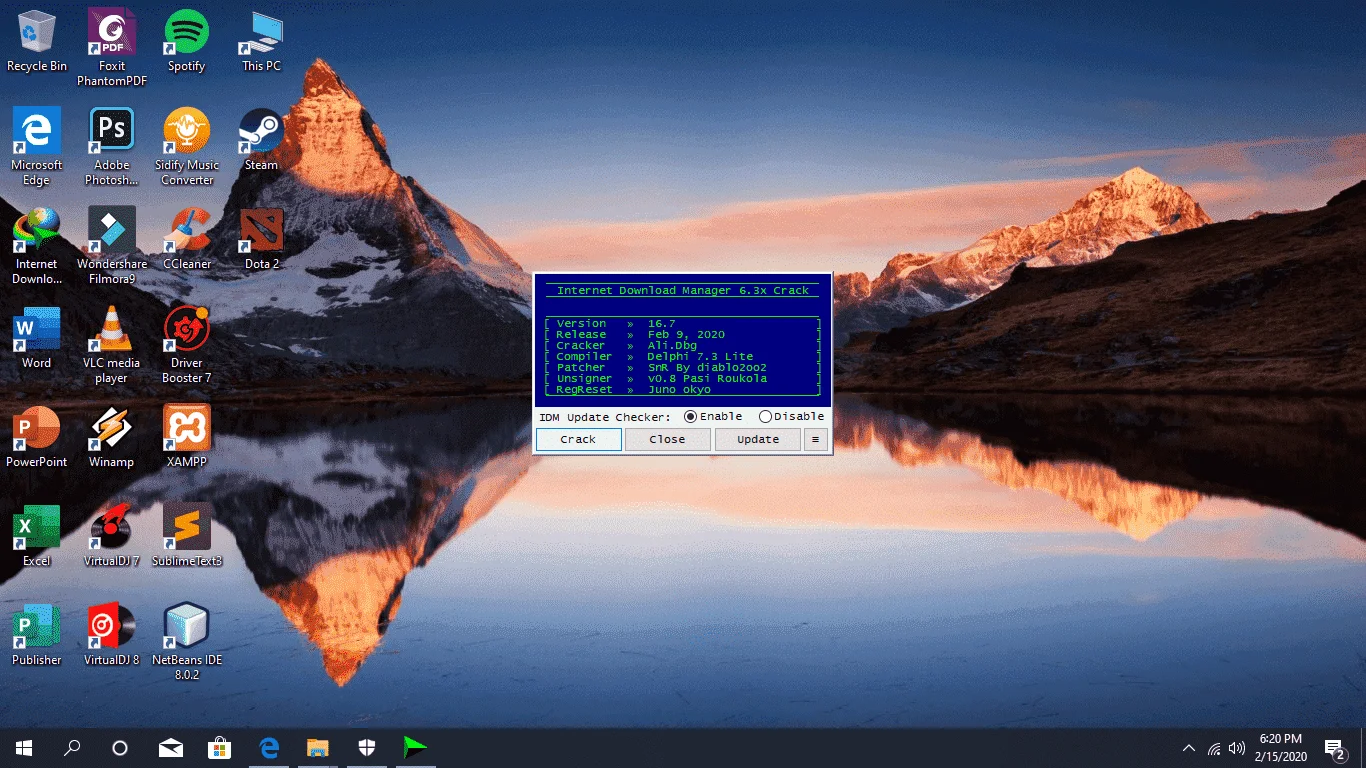This screenshot has height=768, width=1366.
Task: Expand hidden system tray icons
Action: [x=1189, y=747]
